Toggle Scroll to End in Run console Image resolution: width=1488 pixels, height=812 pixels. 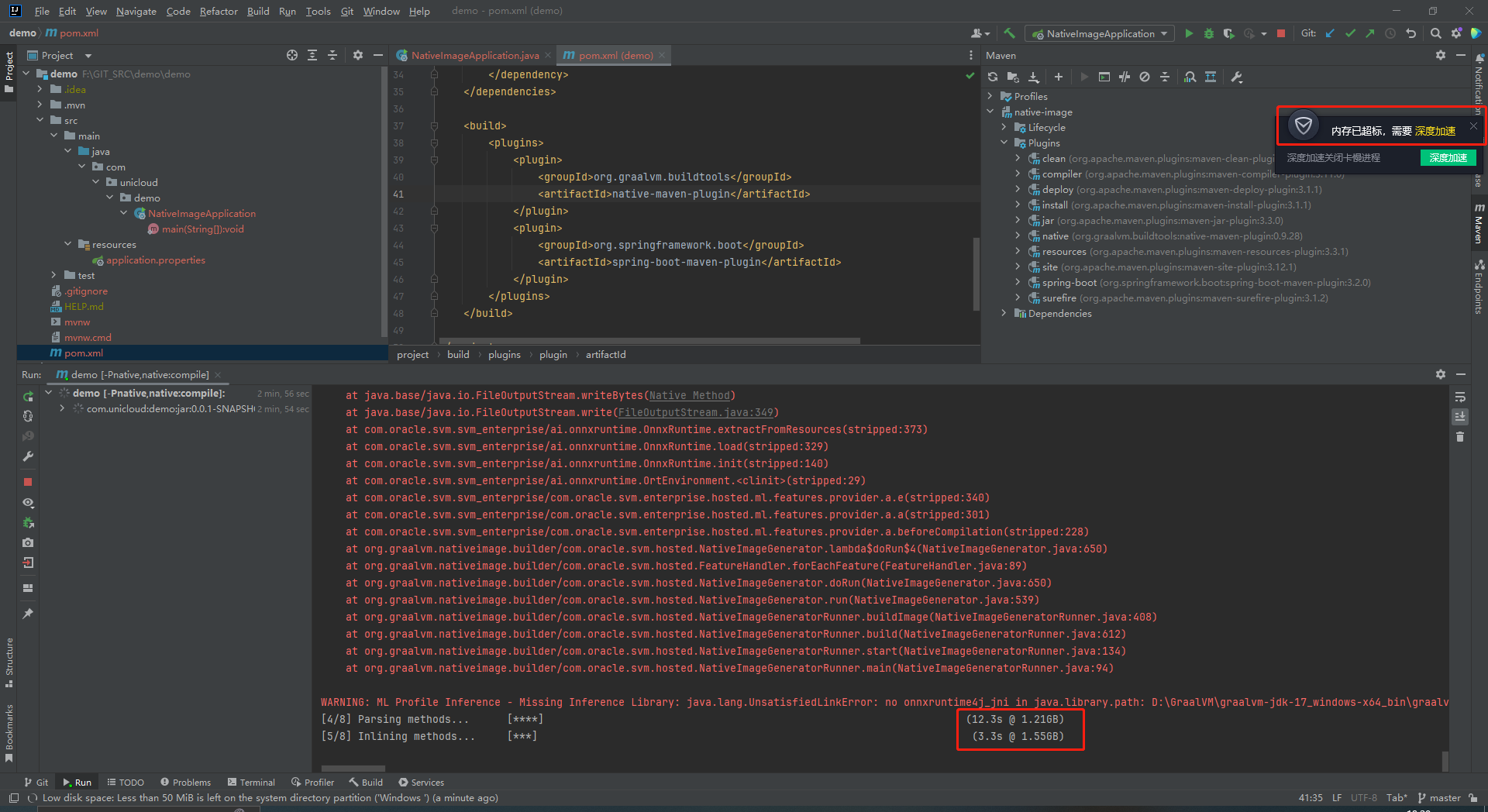point(1460,417)
